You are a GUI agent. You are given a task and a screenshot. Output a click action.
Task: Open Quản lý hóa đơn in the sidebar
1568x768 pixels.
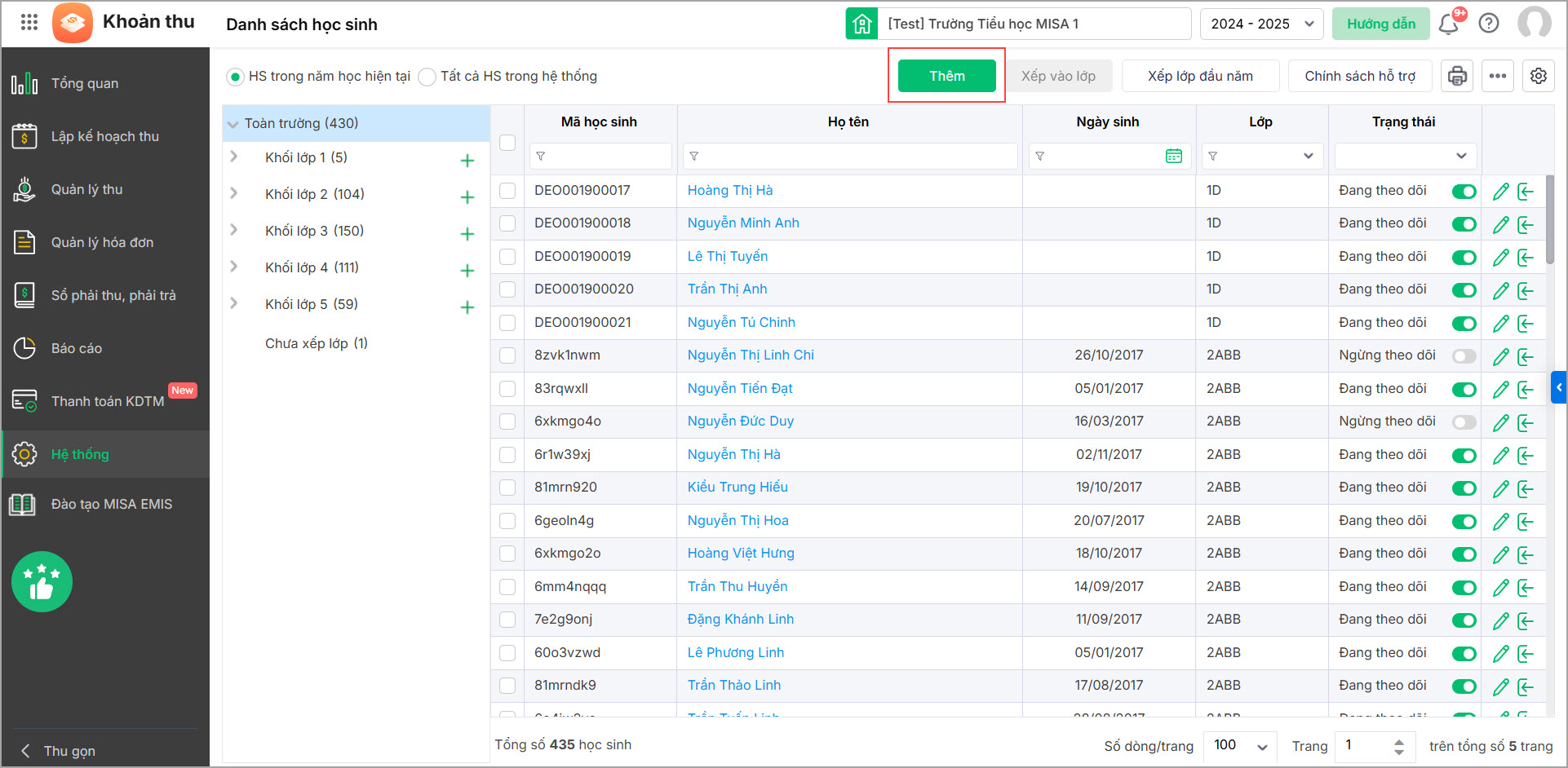click(105, 242)
